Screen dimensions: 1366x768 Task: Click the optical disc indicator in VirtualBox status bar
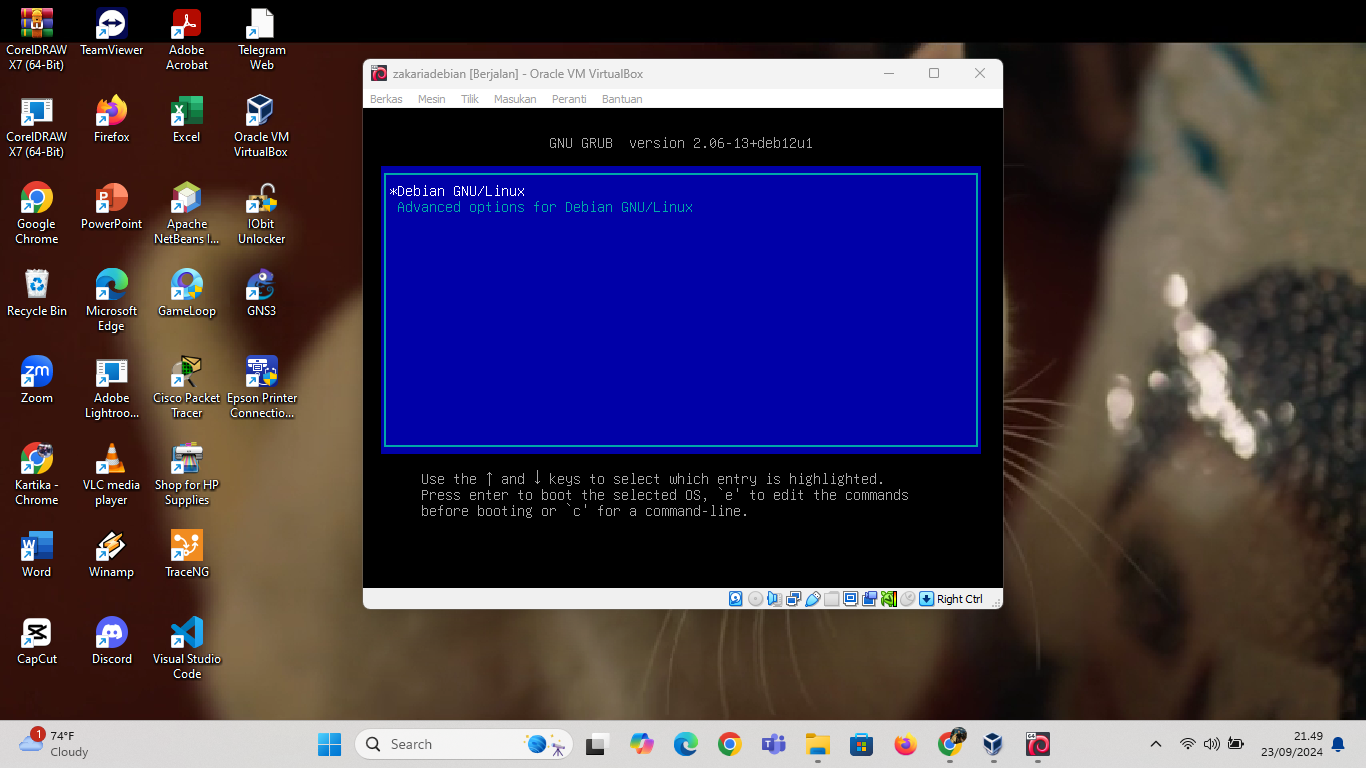[755, 599]
